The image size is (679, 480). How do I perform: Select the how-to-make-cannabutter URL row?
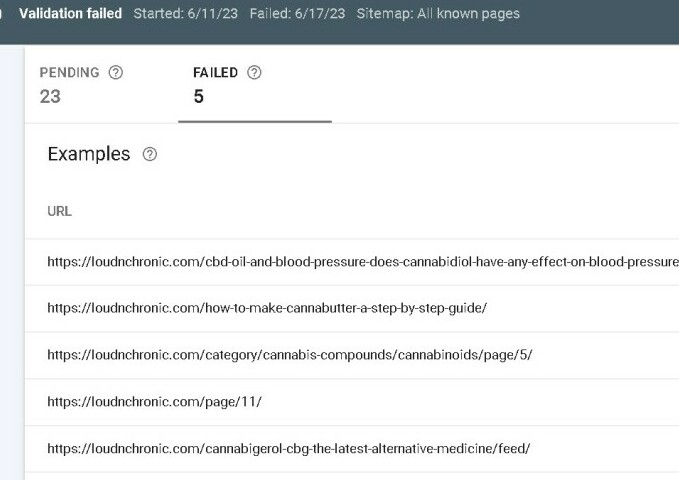pos(266,308)
